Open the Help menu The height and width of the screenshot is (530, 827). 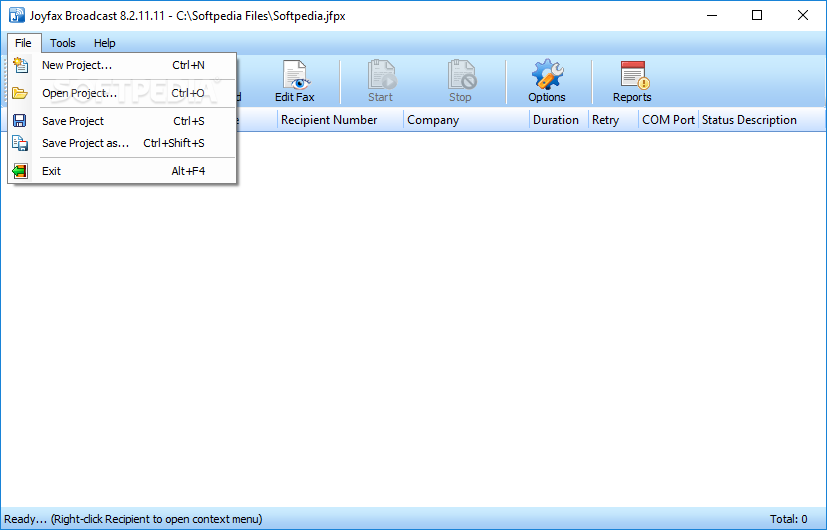[104, 43]
